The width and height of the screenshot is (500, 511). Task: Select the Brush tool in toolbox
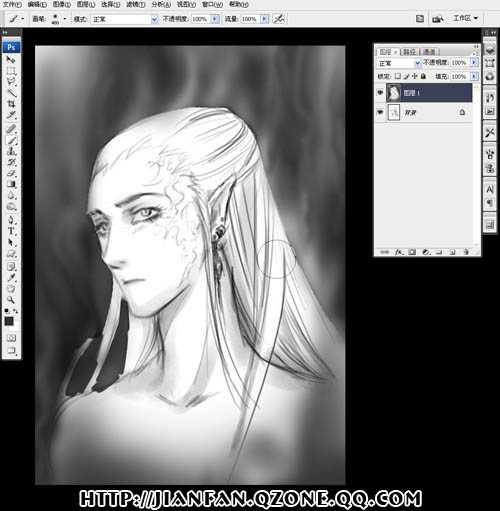coord(11,140)
